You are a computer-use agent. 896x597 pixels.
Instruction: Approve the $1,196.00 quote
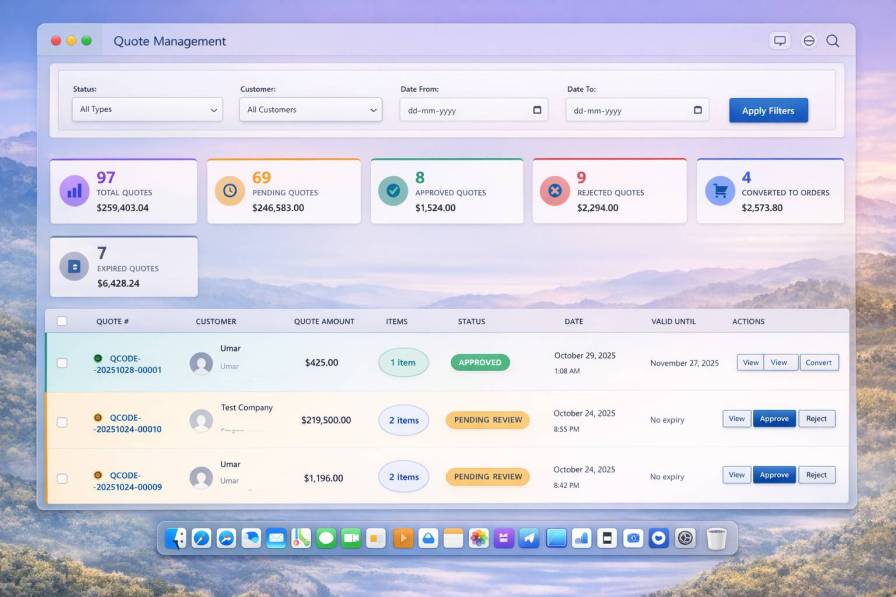tap(774, 475)
